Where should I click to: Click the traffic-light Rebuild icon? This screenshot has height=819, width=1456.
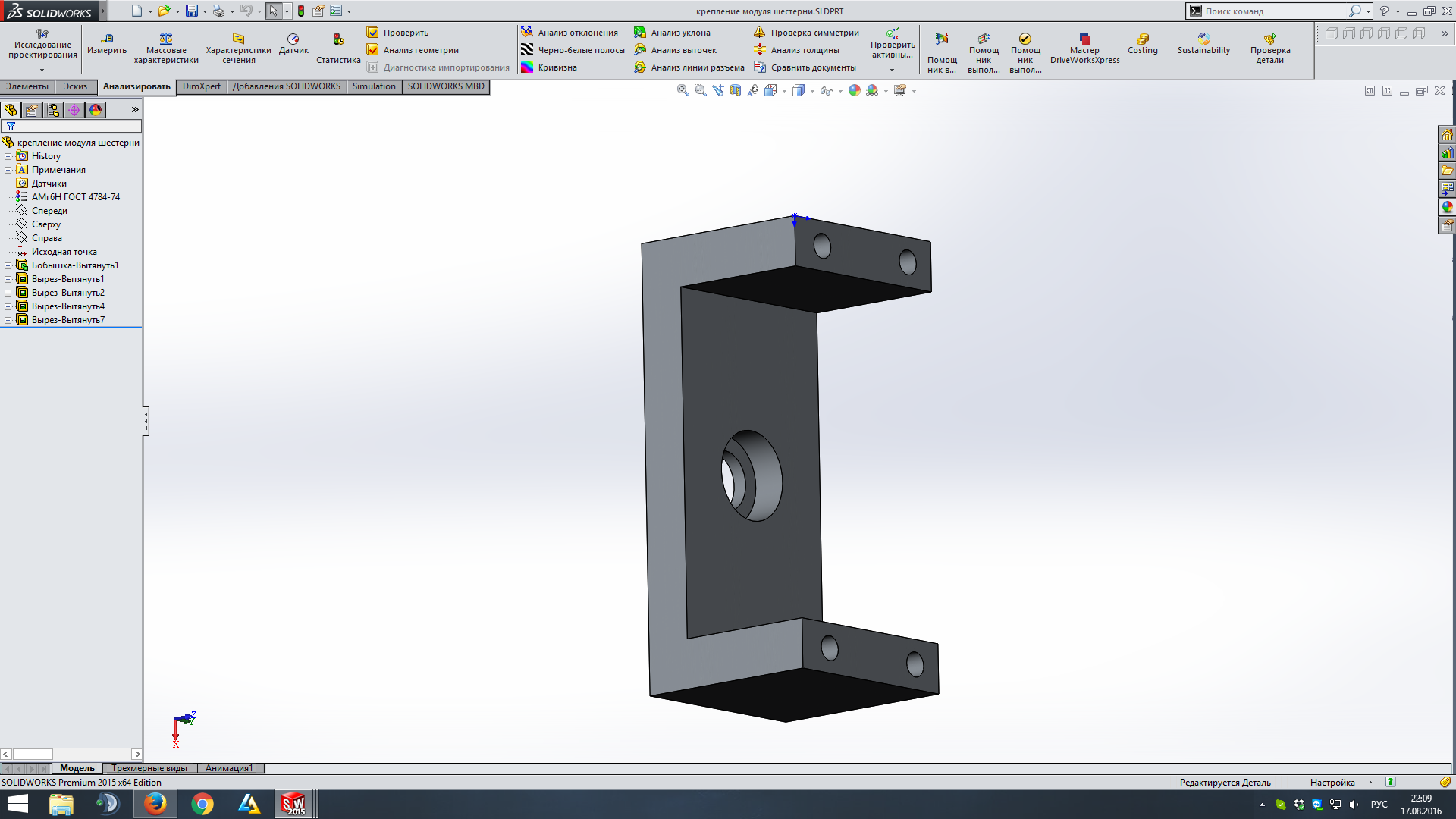click(x=301, y=11)
